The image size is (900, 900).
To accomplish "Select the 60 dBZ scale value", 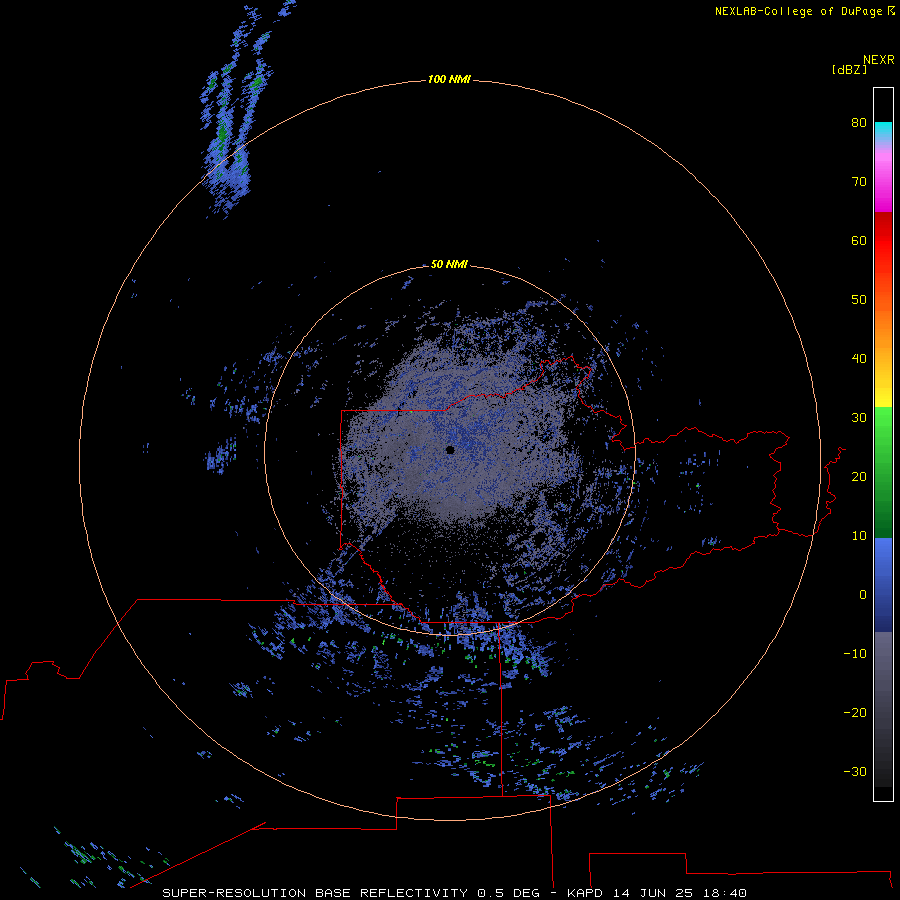I will [859, 240].
